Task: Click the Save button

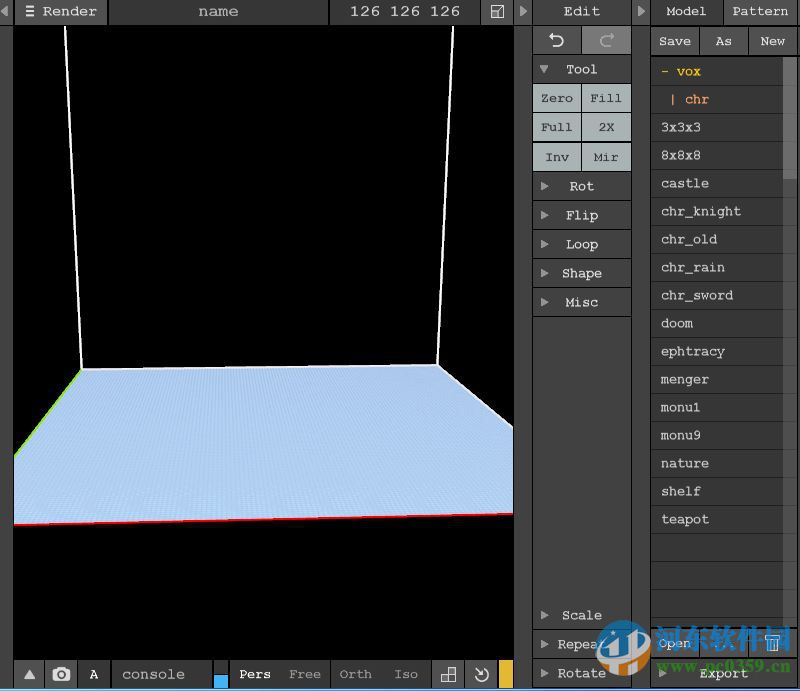Action: tap(674, 41)
